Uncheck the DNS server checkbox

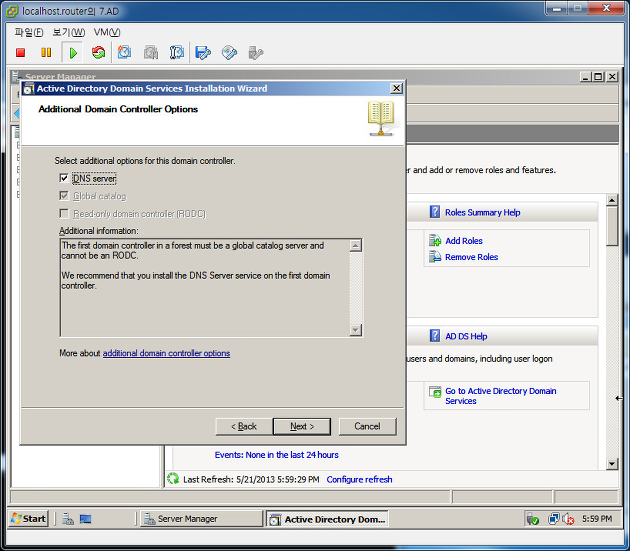(x=64, y=178)
